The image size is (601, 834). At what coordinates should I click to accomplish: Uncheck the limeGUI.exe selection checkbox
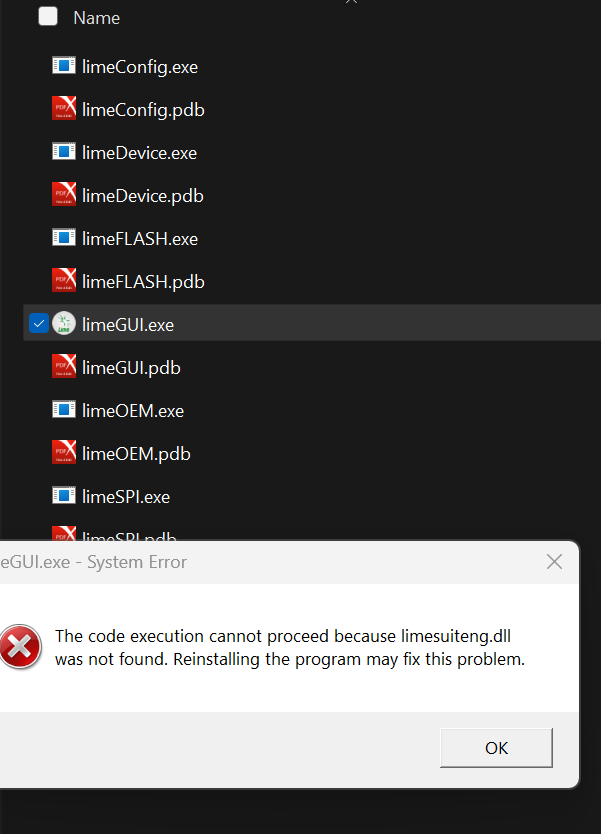point(38,324)
